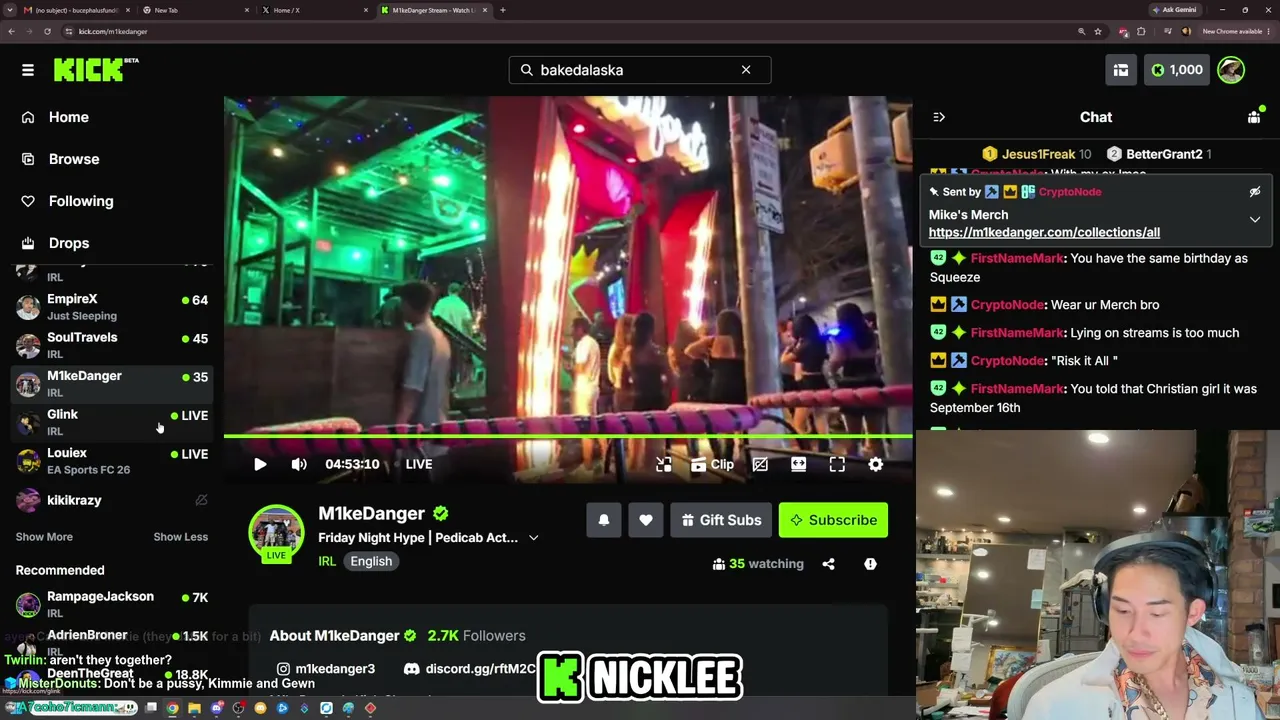Enter fullscreen video mode
The image size is (1280, 720).
837,464
